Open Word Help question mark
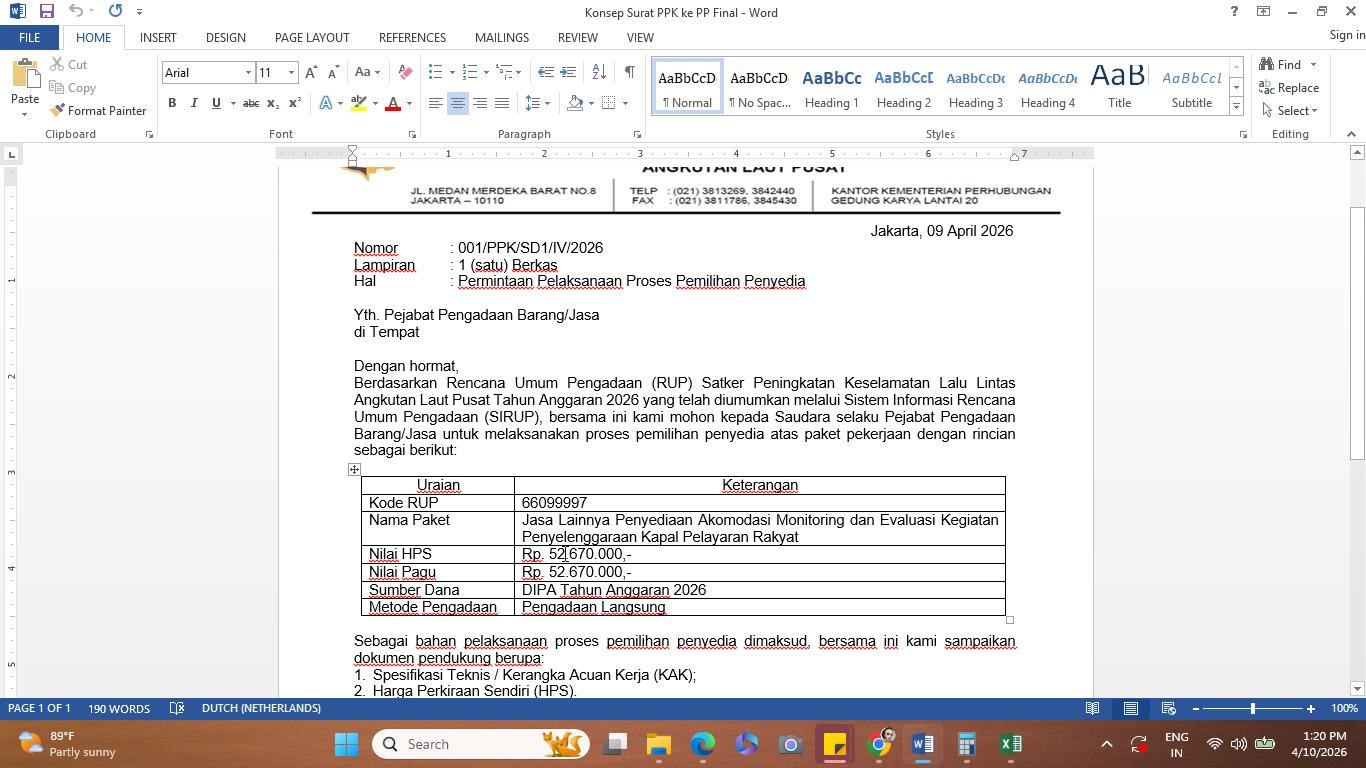This screenshot has width=1366, height=768. [x=1234, y=12]
